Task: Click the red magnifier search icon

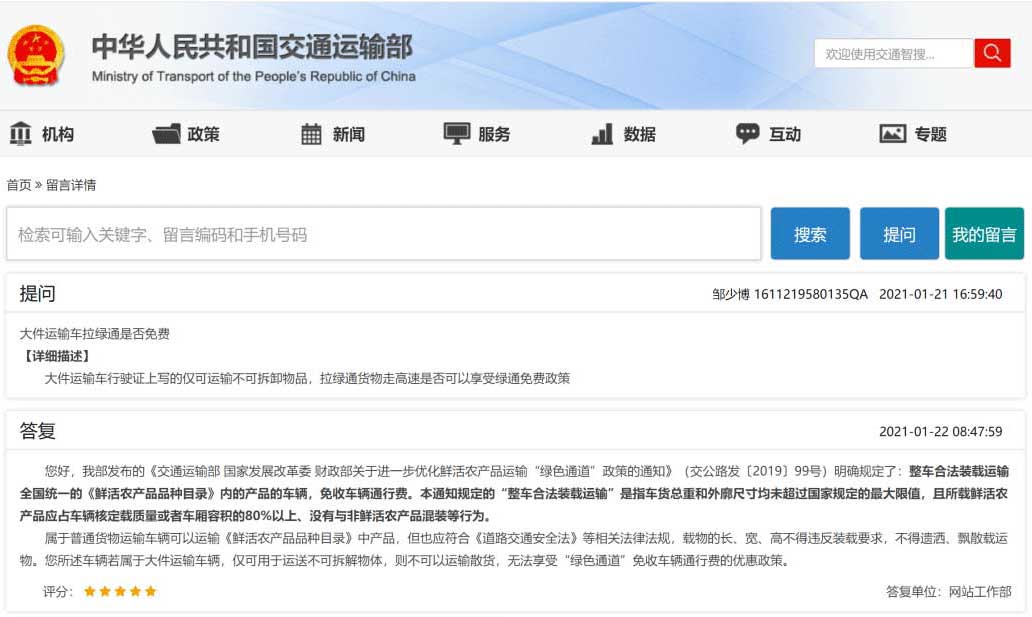Action: (992, 54)
